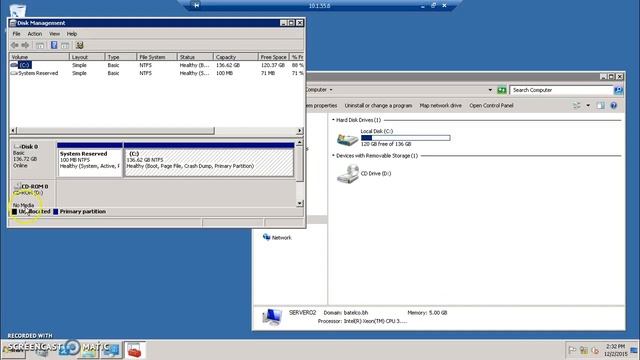This screenshot has height=360, width=640.
Task: Open the View menu in Disk Management
Action: coord(54,34)
